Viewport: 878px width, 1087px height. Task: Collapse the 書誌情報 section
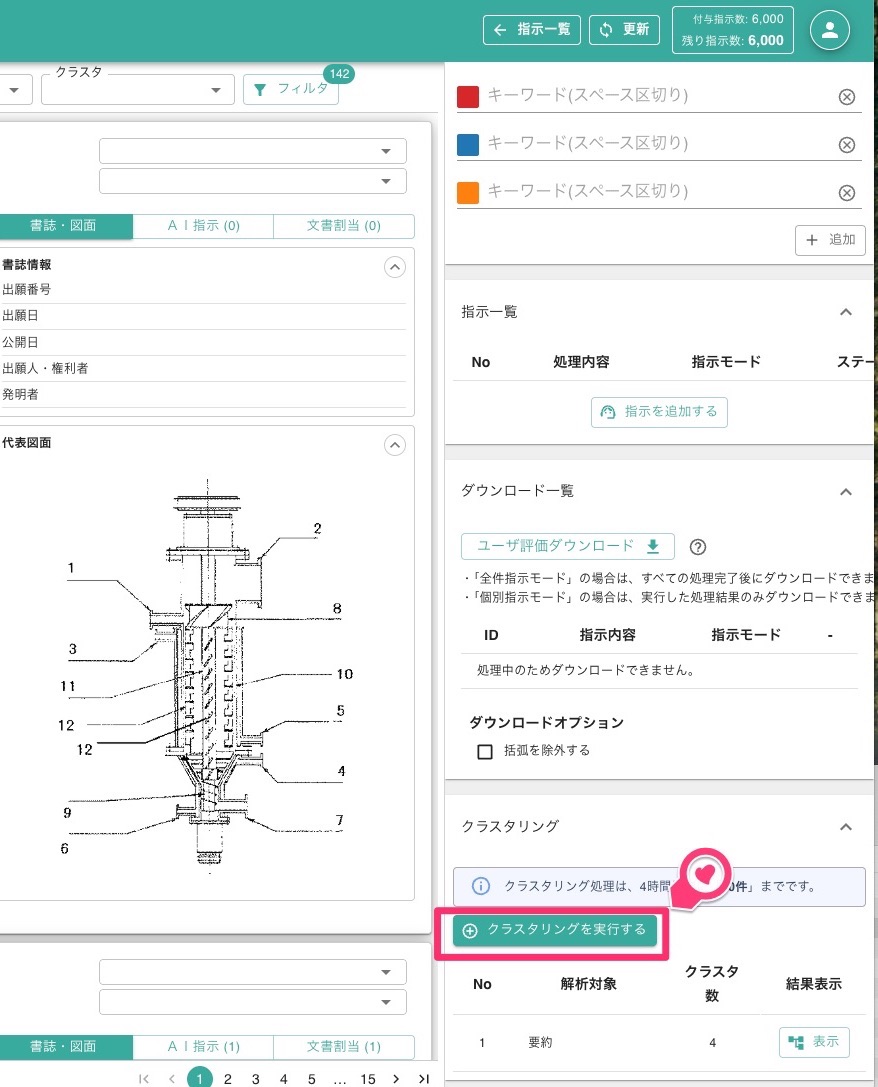[395, 267]
